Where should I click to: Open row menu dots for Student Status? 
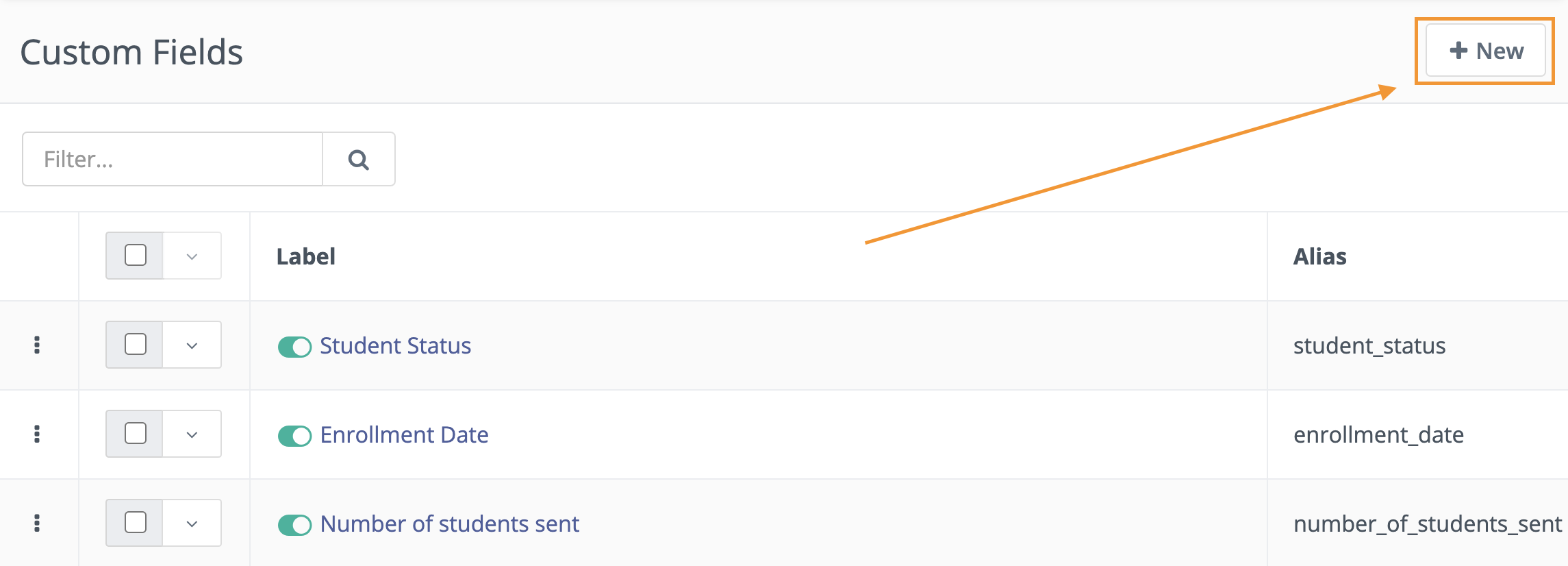point(37,345)
